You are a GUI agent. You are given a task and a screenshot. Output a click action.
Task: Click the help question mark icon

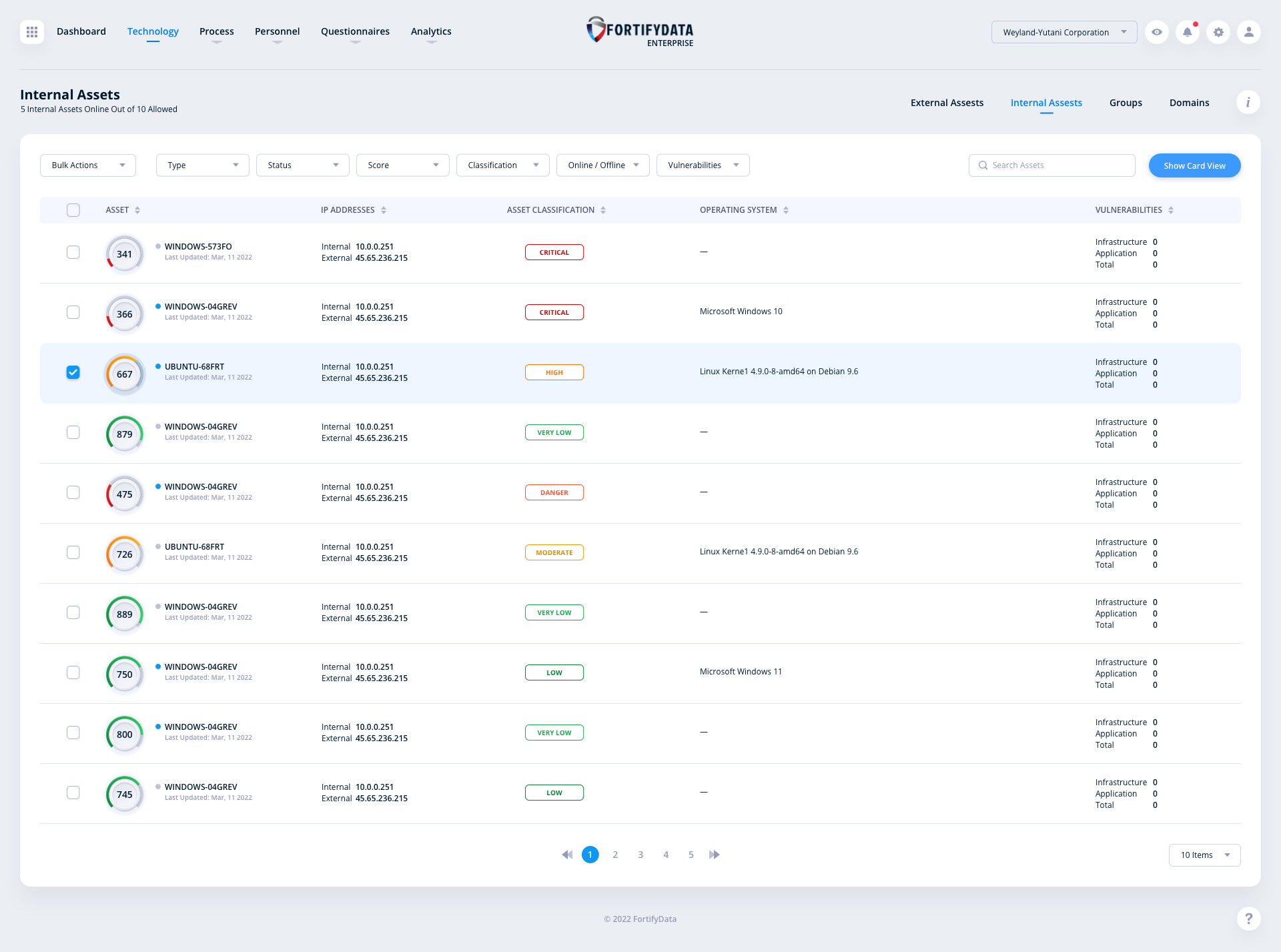tap(1248, 919)
